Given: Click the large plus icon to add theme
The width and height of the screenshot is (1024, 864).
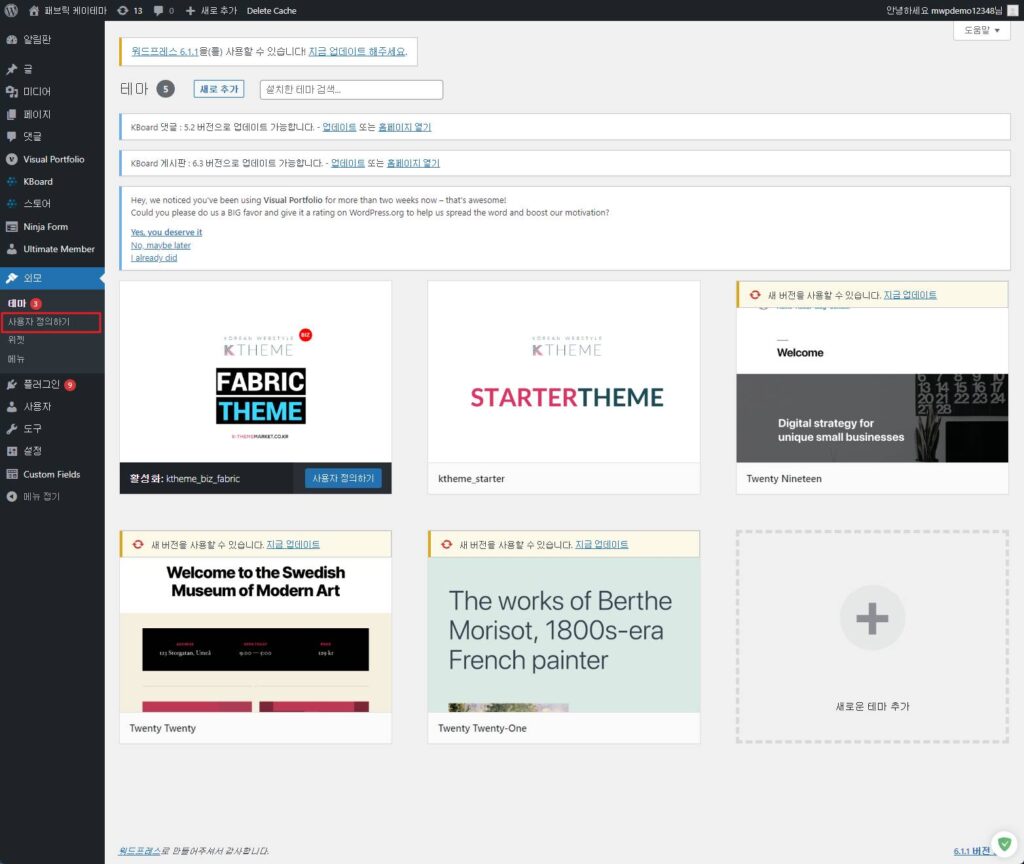Looking at the screenshot, I should pos(872,618).
